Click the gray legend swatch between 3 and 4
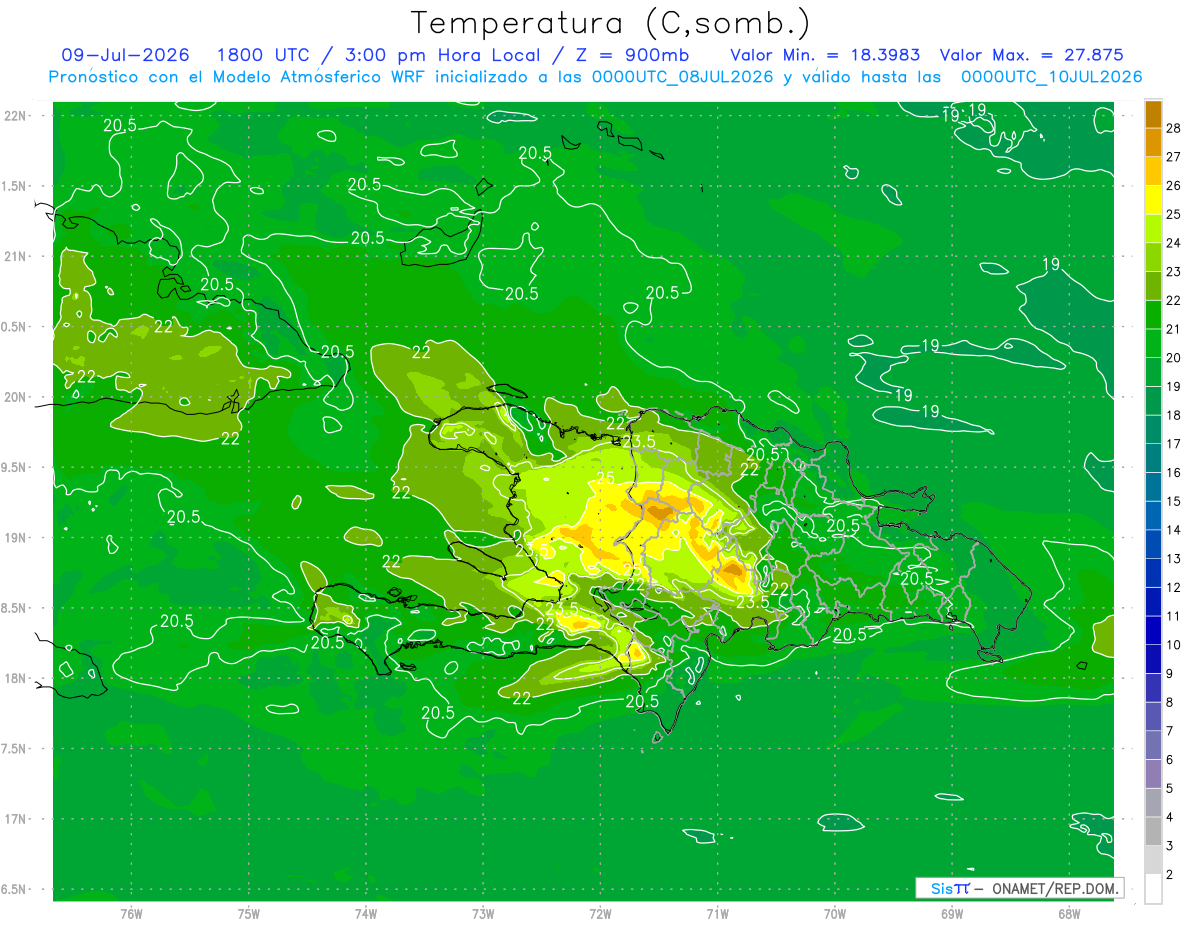The image size is (1200, 927). pyautogui.click(x=1153, y=831)
